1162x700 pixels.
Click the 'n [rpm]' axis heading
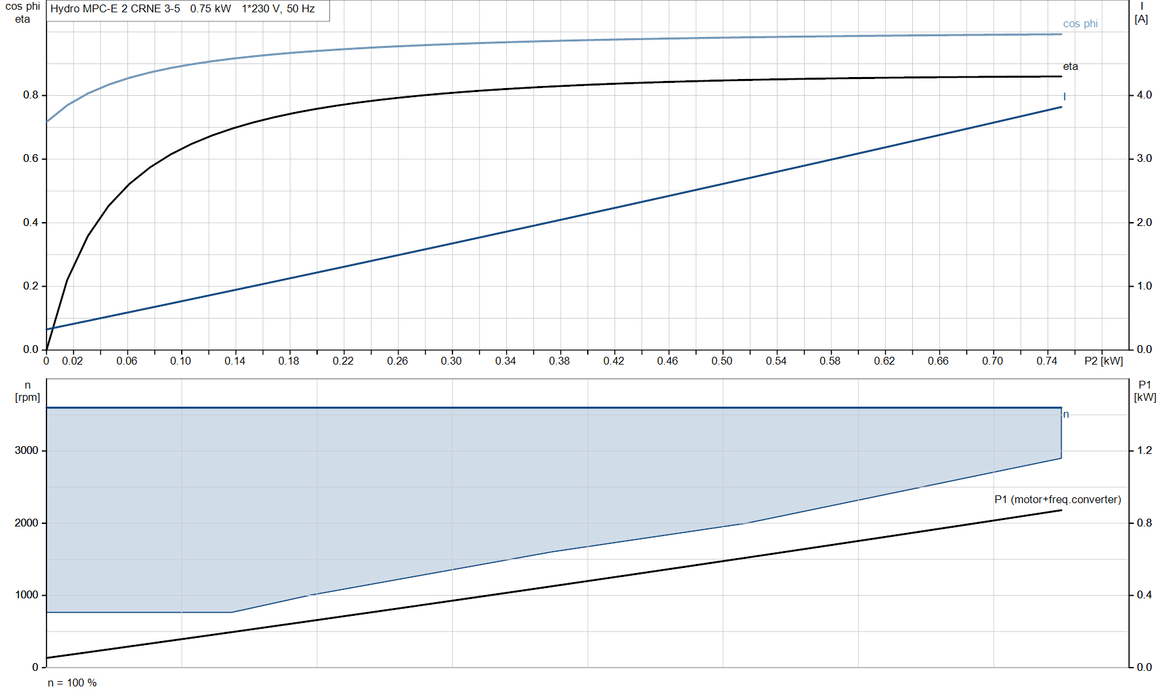(x=27, y=391)
